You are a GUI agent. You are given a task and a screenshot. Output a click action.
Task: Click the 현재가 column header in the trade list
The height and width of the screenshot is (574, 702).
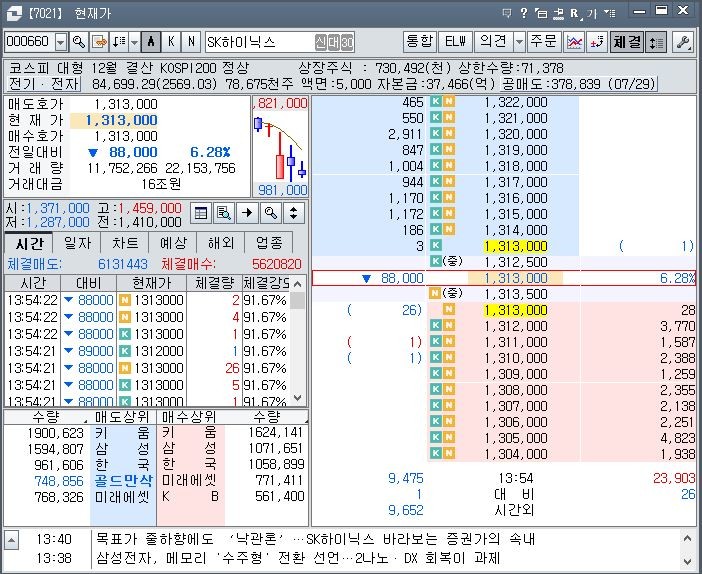coord(152,283)
